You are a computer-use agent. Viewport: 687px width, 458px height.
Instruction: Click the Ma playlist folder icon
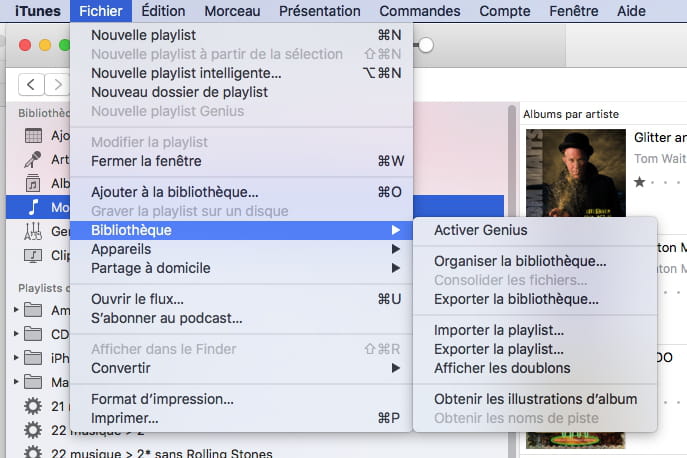[33, 382]
